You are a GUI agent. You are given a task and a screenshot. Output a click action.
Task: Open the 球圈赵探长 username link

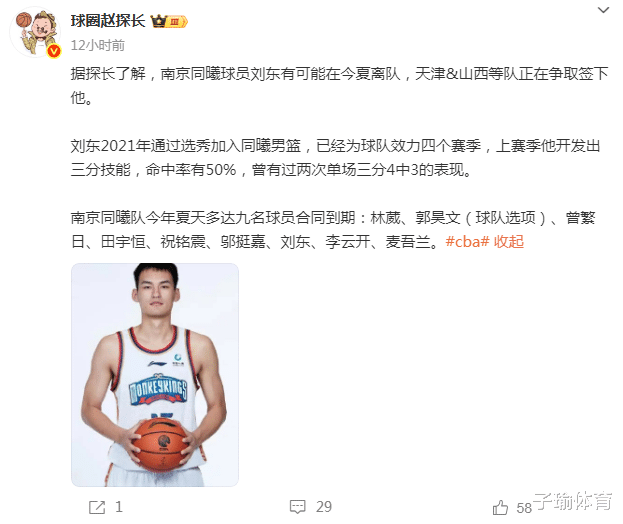(x=108, y=21)
